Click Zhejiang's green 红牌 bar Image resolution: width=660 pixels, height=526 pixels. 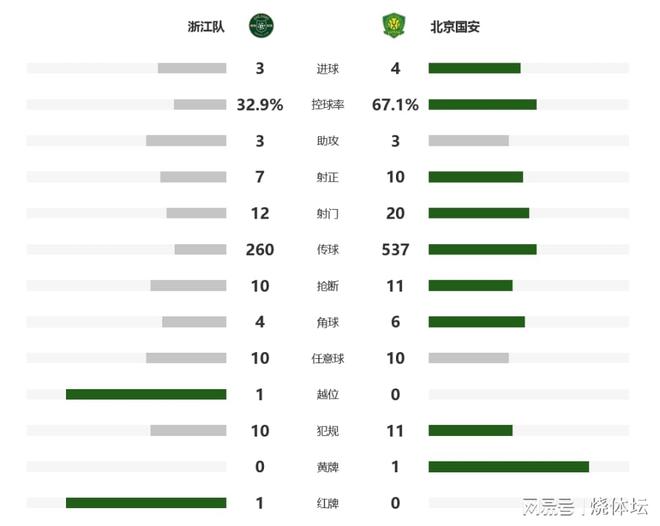point(146,503)
